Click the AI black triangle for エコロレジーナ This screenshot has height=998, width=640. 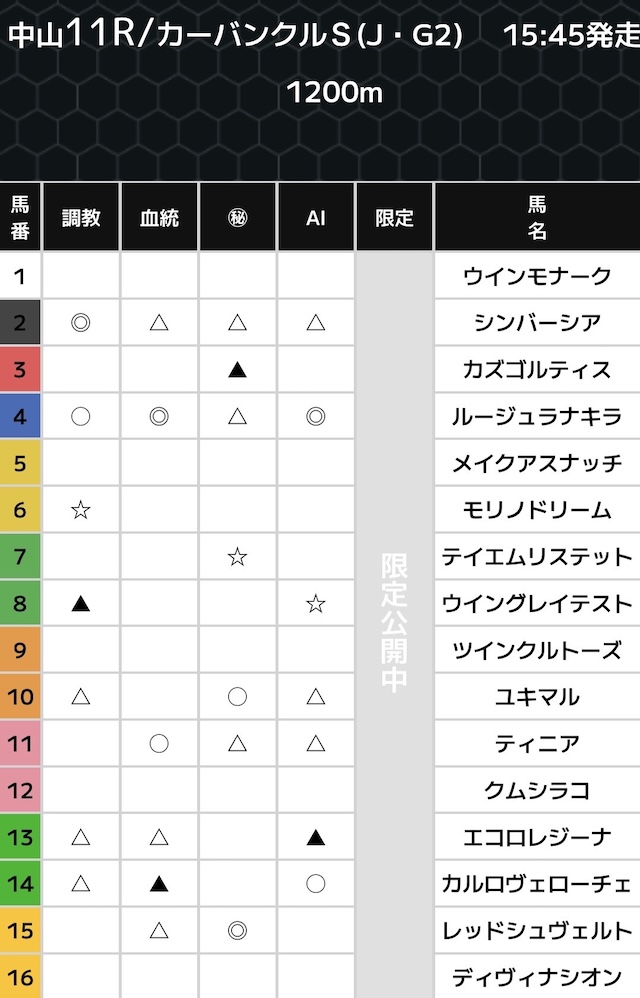(x=316, y=838)
